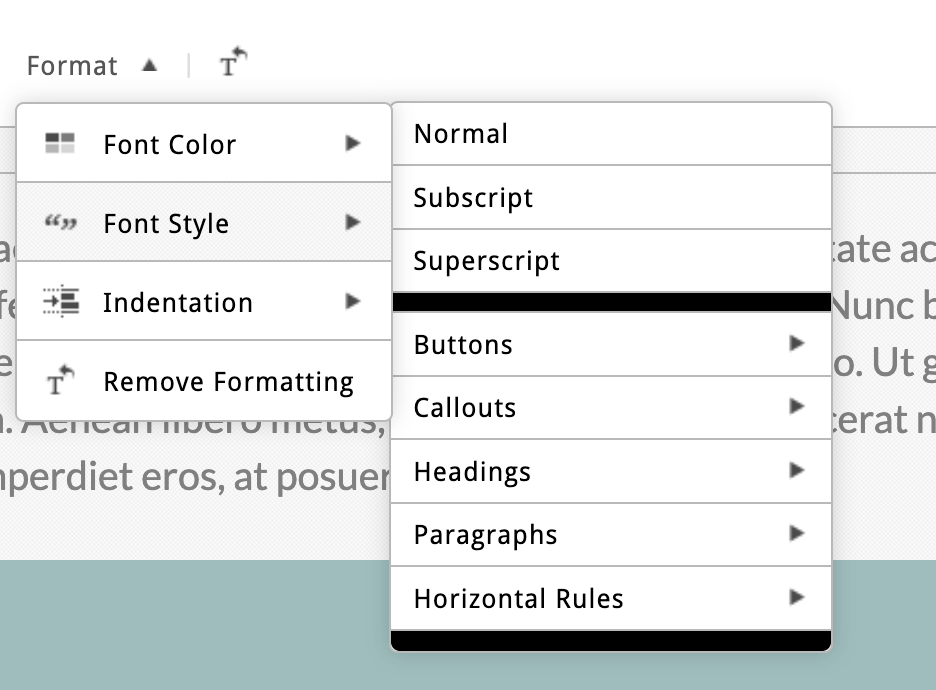Select Normal font style
The width and height of the screenshot is (936, 690).
pyautogui.click(x=461, y=134)
